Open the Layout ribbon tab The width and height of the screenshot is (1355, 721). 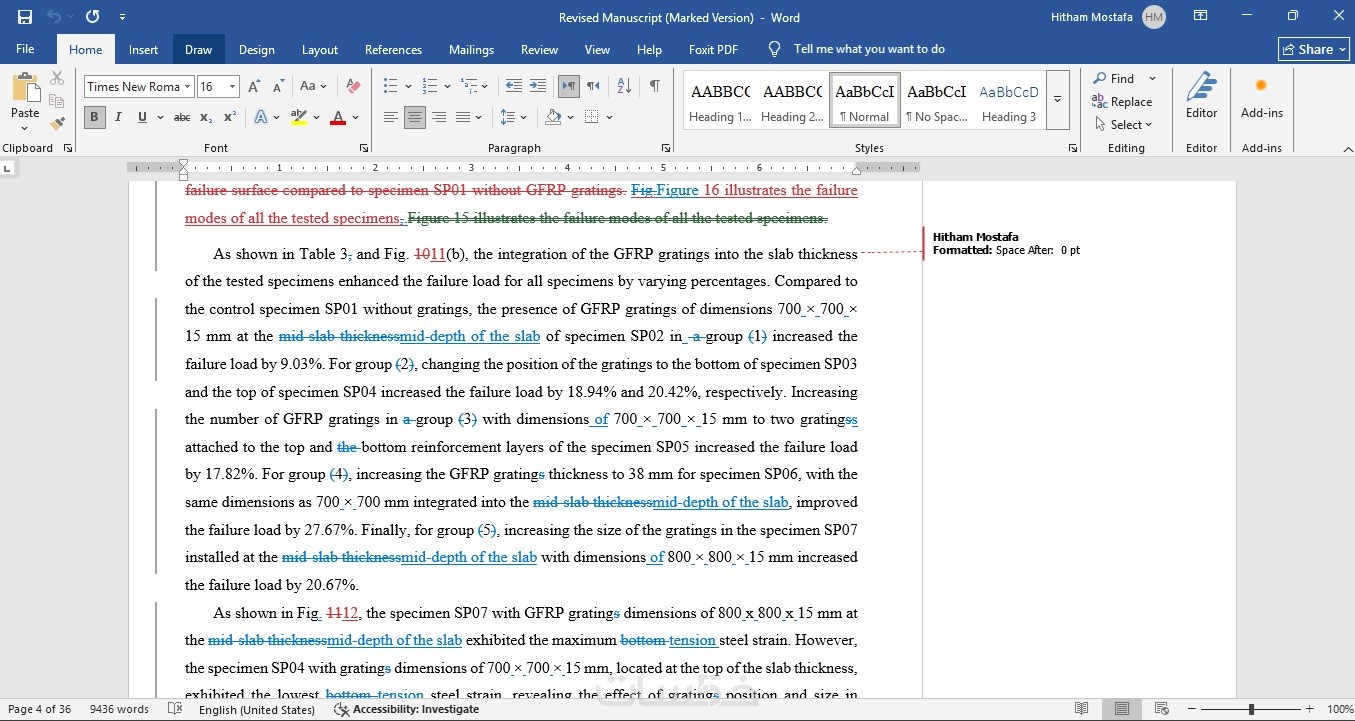click(x=320, y=50)
